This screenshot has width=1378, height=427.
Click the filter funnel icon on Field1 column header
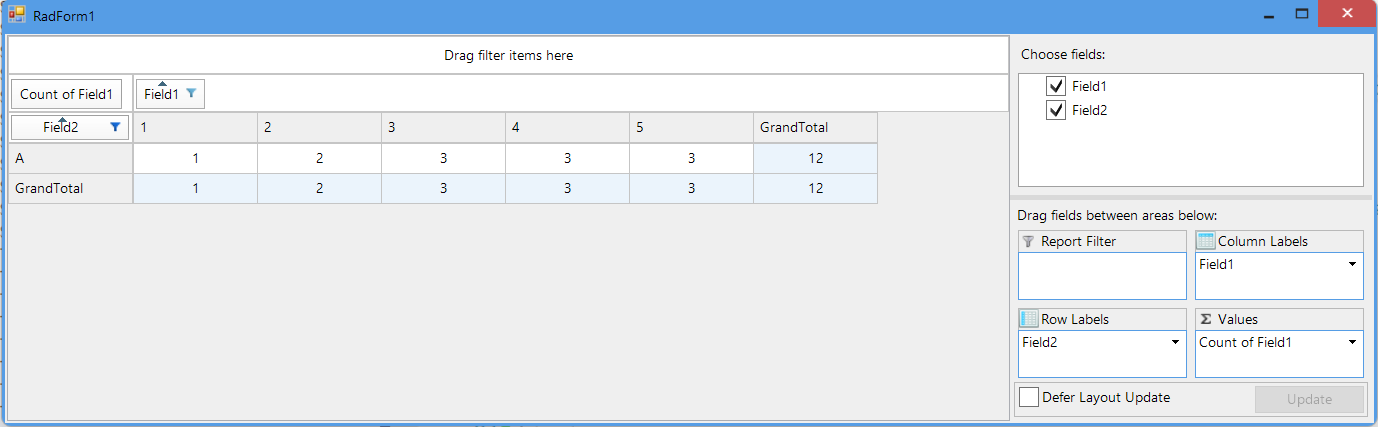point(191,94)
